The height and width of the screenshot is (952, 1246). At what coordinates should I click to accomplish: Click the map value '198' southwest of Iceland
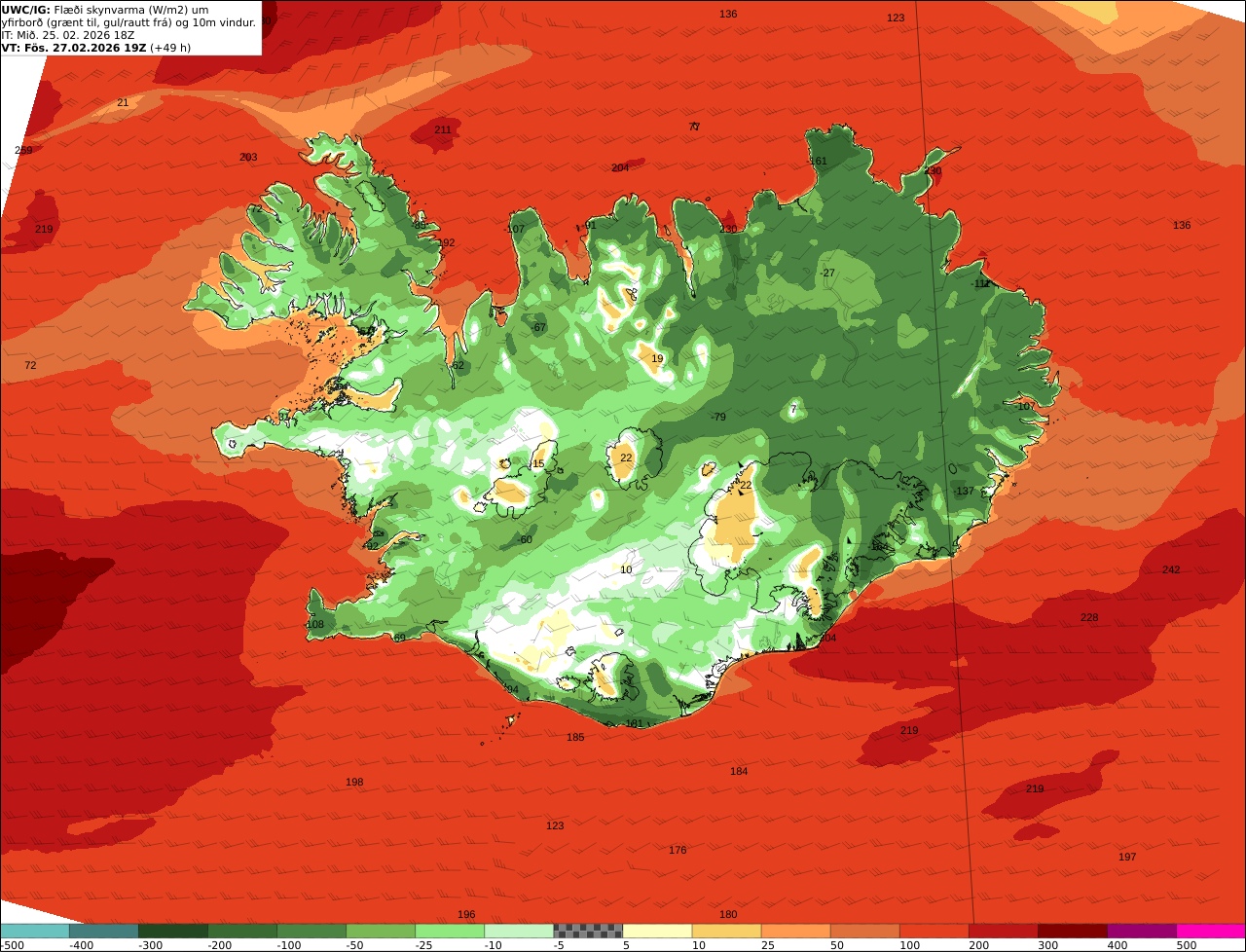click(354, 782)
